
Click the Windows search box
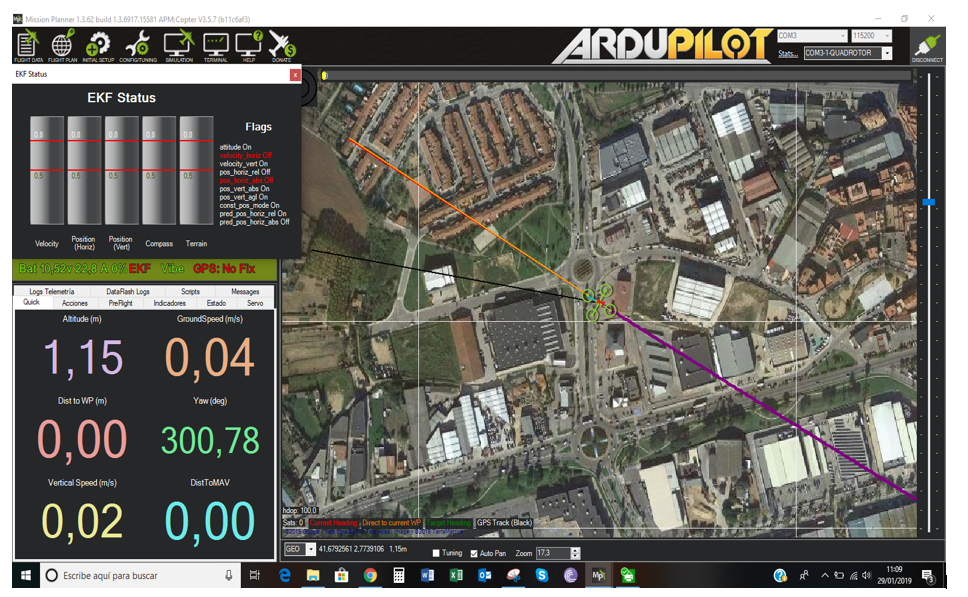[x=141, y=575]
